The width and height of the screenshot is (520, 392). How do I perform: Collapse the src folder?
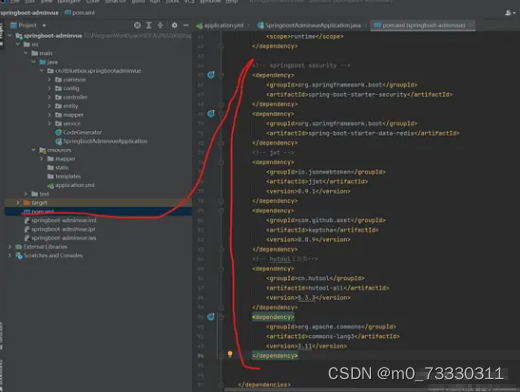click(x=18, y=44)
